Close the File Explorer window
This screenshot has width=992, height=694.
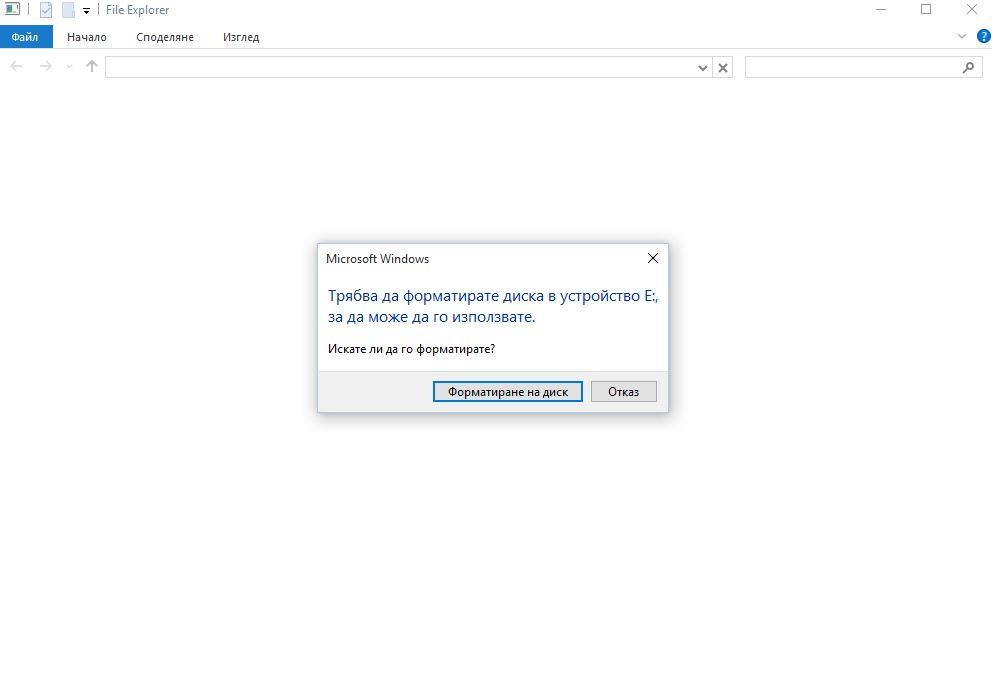click(971, 9)
